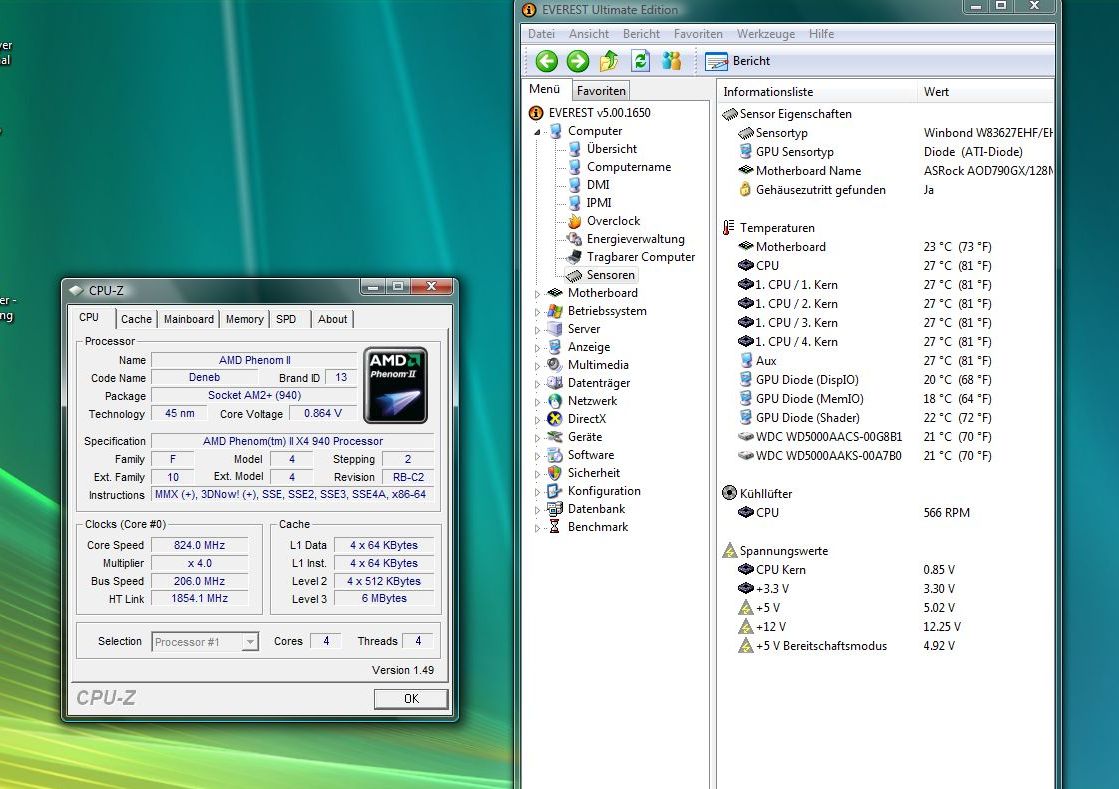Open the DirectX node in sidebar

click(586, 419)
